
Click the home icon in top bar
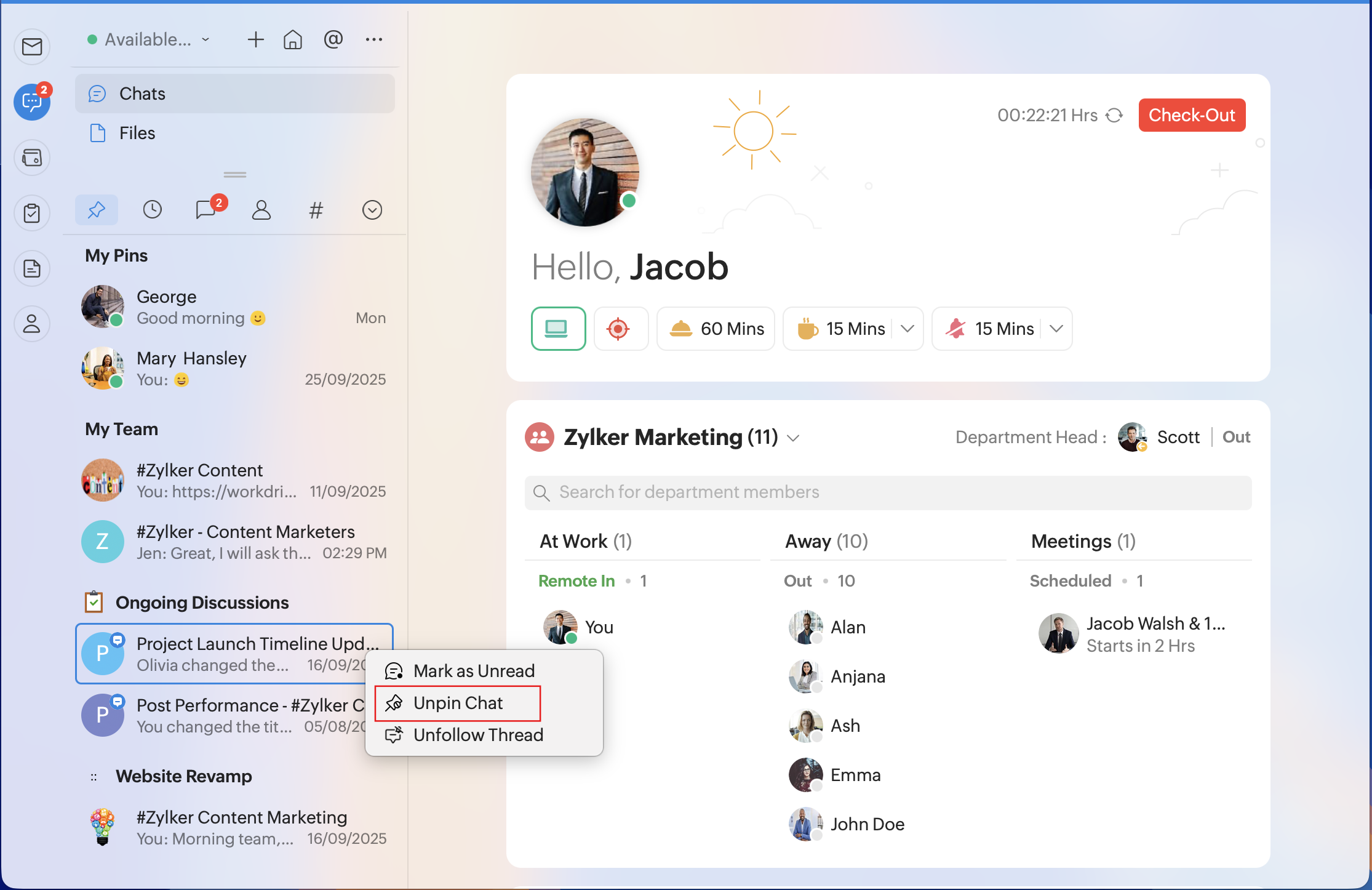pos(293,40)
